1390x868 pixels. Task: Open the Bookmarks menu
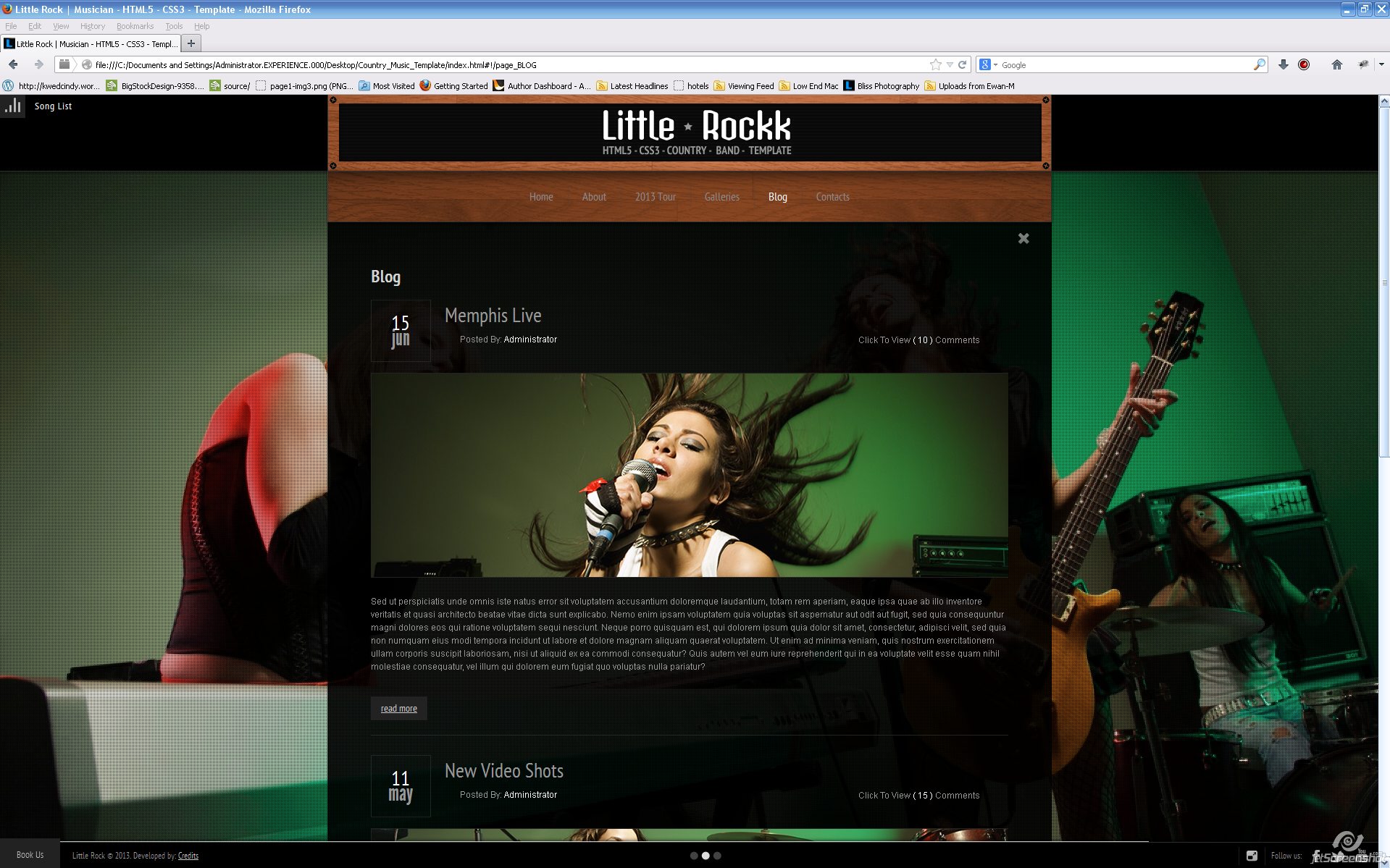pos(135,26)
